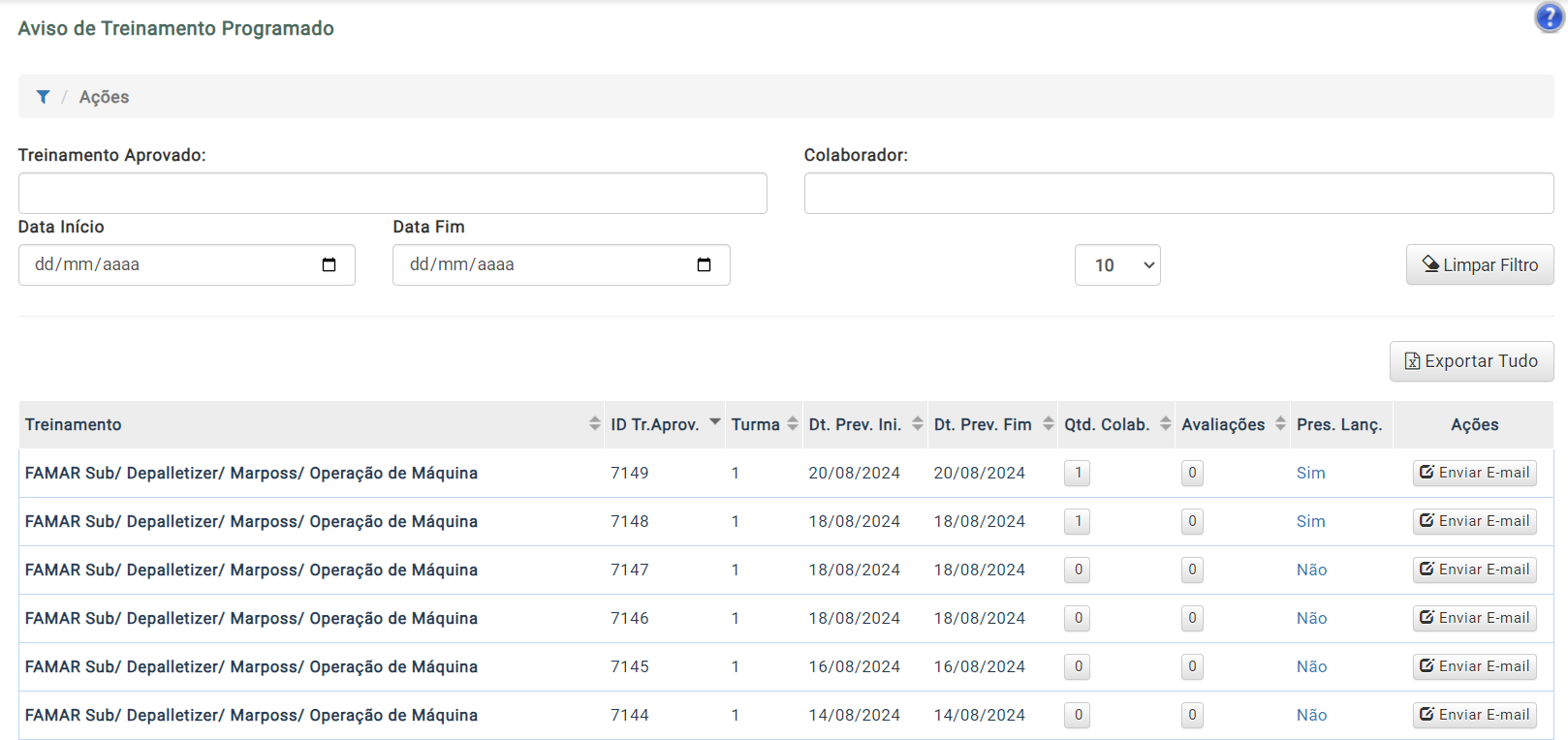Screen dimensions: 1568x740
Task: Click the Data Início date field
Action: point(187,264)
